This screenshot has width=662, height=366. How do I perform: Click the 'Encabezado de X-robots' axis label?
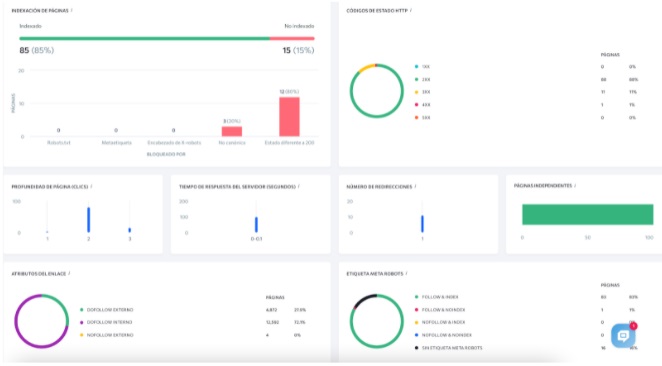click(x=174, y=143)
